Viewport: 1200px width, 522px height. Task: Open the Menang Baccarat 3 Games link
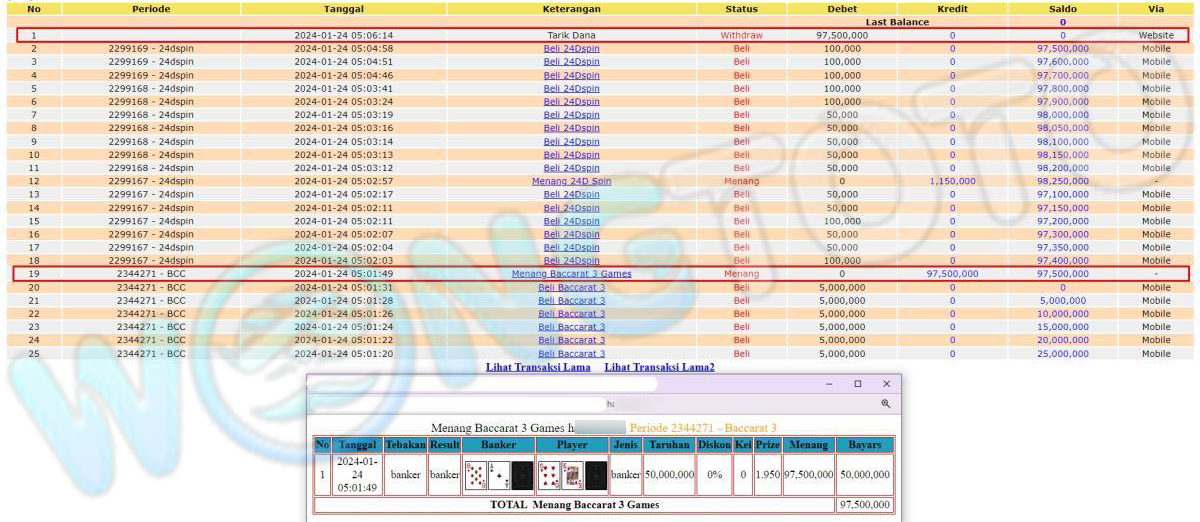[571, 274]
